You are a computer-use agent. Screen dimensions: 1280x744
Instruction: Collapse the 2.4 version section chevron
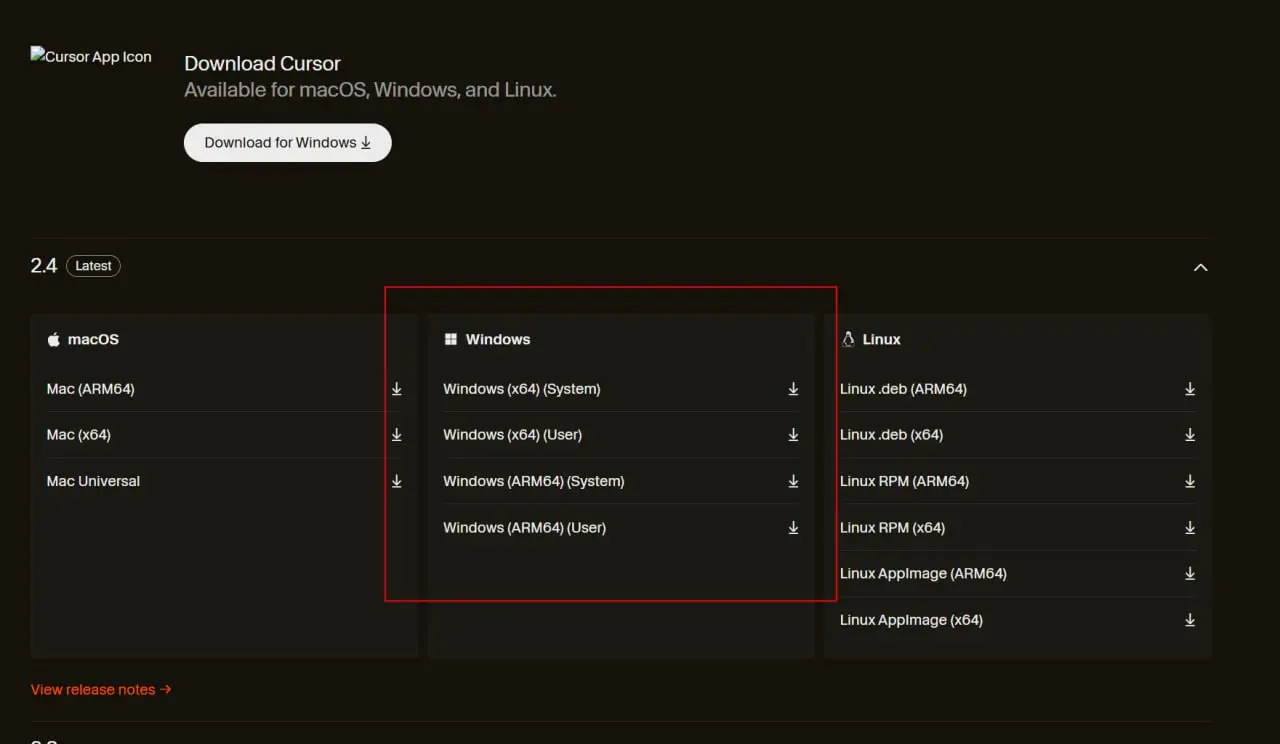(x=1201, y=267)
